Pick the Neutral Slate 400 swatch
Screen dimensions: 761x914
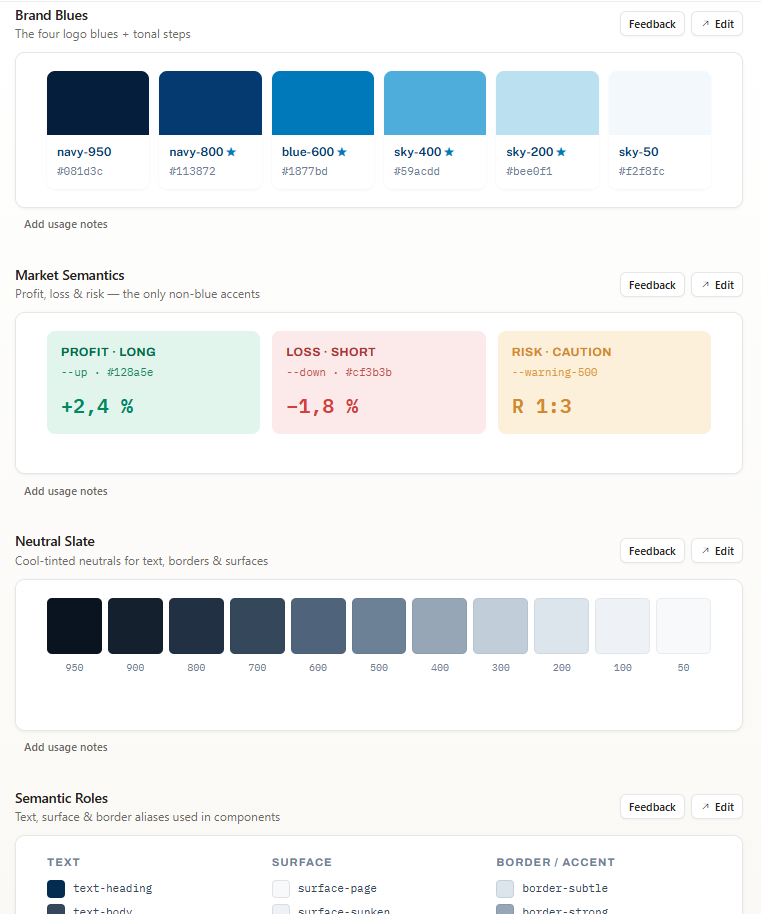439,626
